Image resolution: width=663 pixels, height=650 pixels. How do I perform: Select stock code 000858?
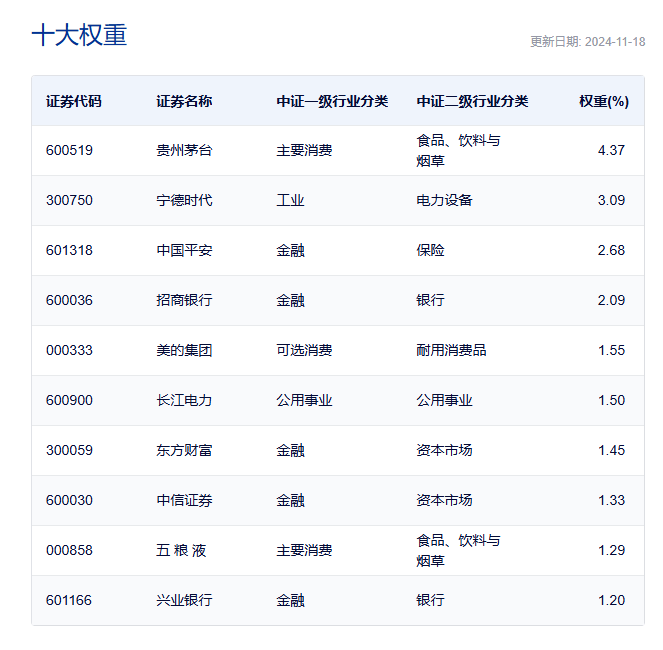coord(69,550)
